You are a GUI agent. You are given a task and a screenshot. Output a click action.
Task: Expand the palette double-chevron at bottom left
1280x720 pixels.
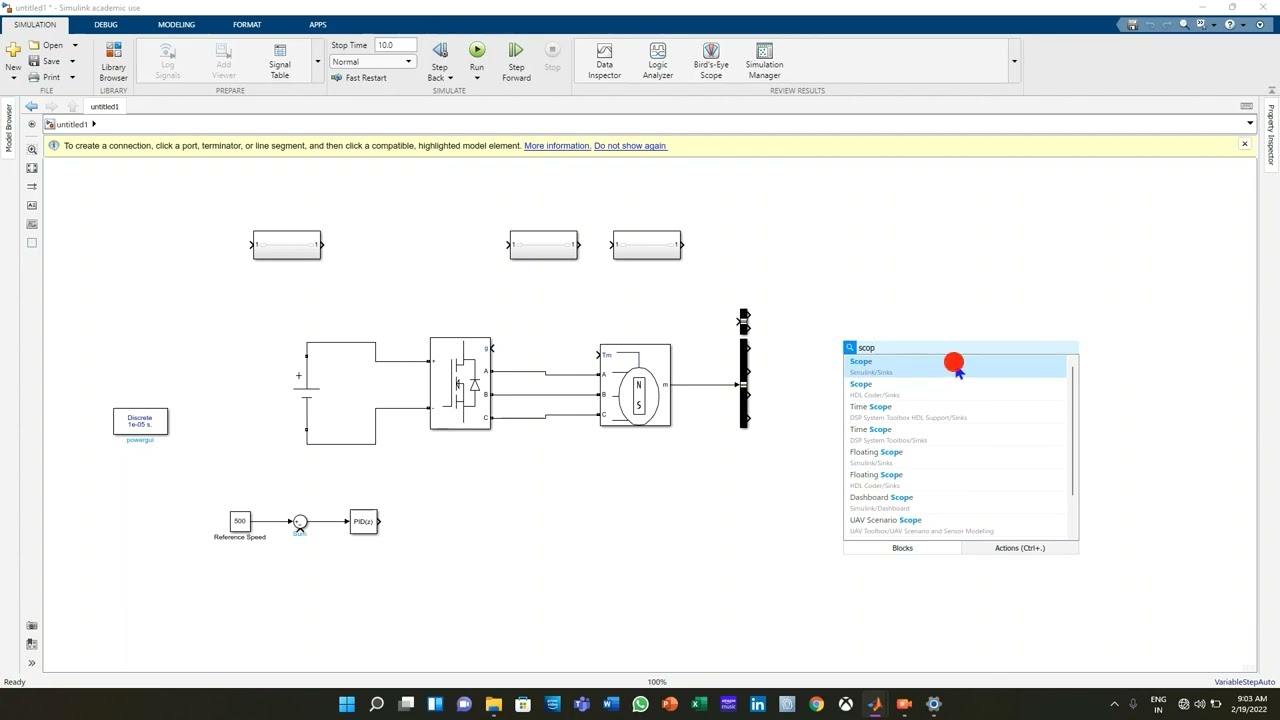32,663
